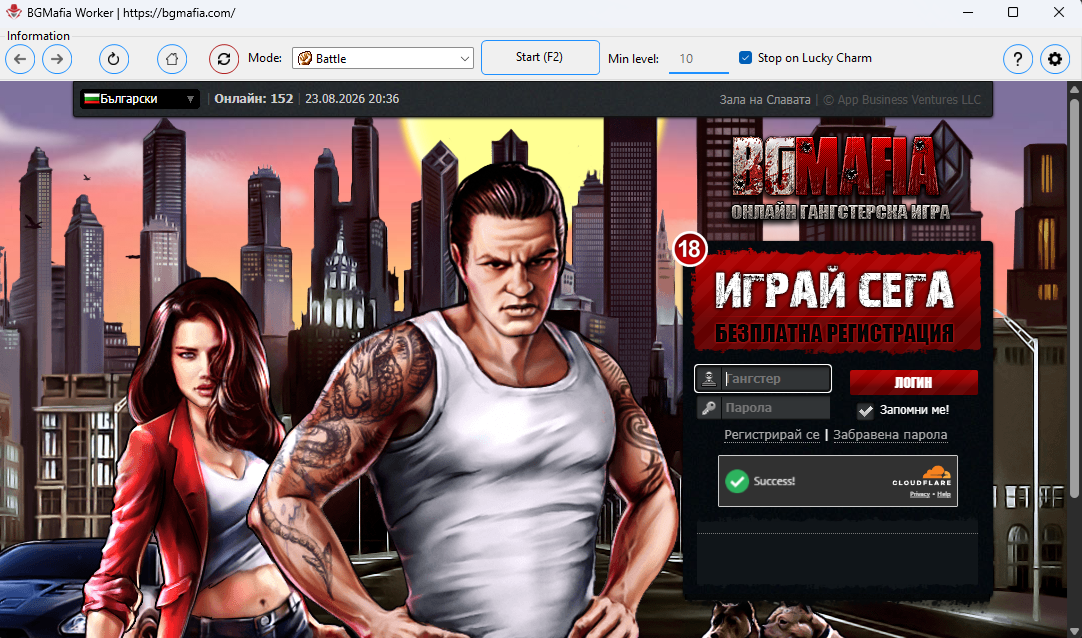
Task: Open the Регистрирай се link
Action: [771, 435]
